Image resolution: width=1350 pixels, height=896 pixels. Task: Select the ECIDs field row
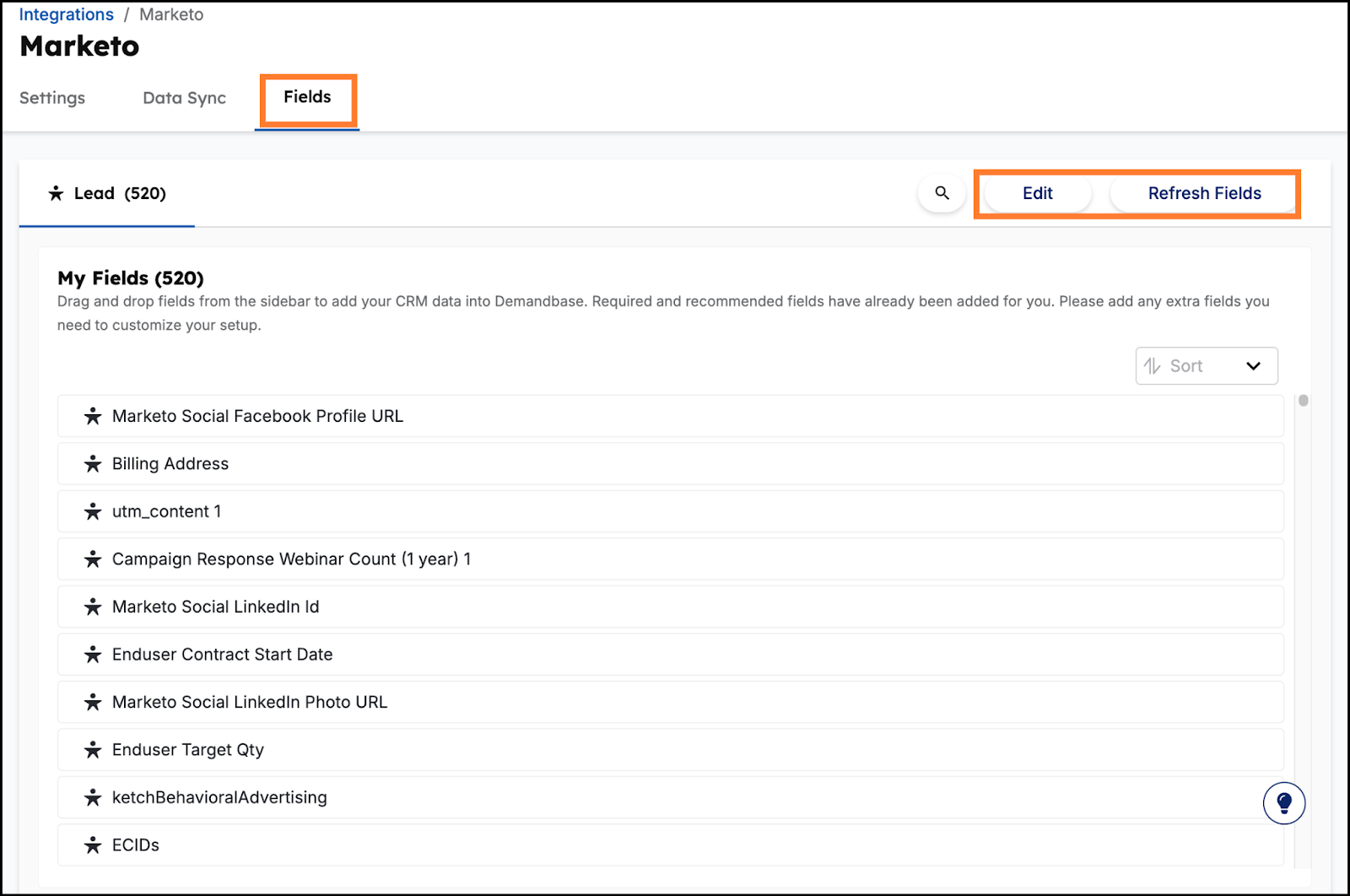pos(671,845)
